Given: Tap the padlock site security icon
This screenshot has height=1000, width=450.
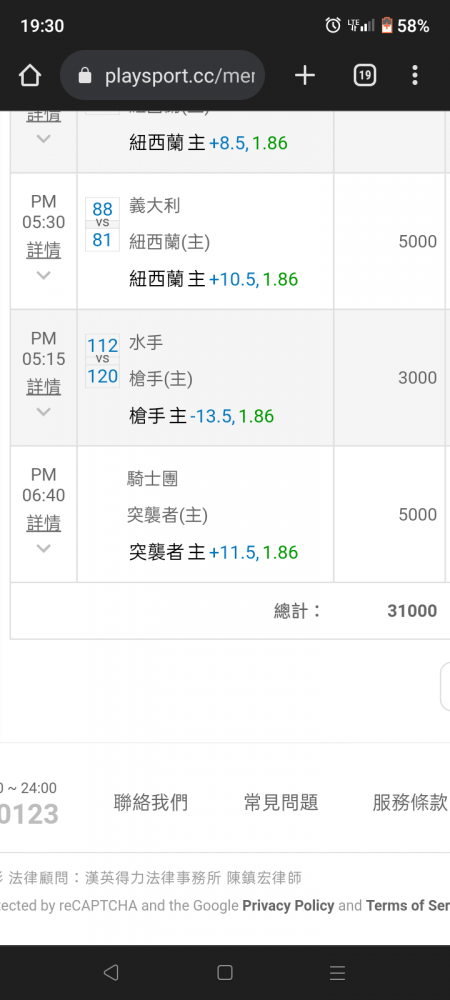Looking at the screenshot, I should (x=85, y=77).
